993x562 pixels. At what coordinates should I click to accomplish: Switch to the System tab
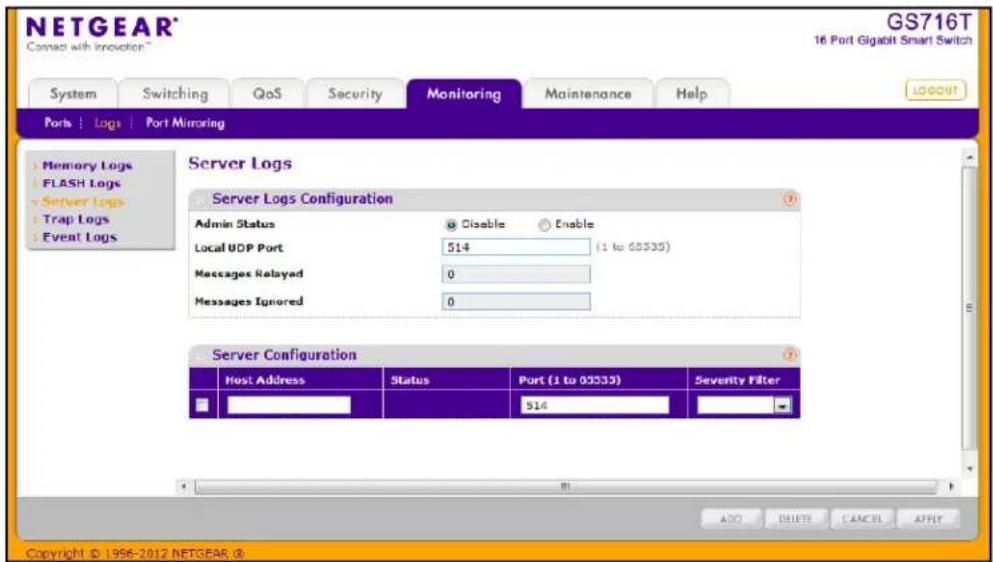point(73,94)
